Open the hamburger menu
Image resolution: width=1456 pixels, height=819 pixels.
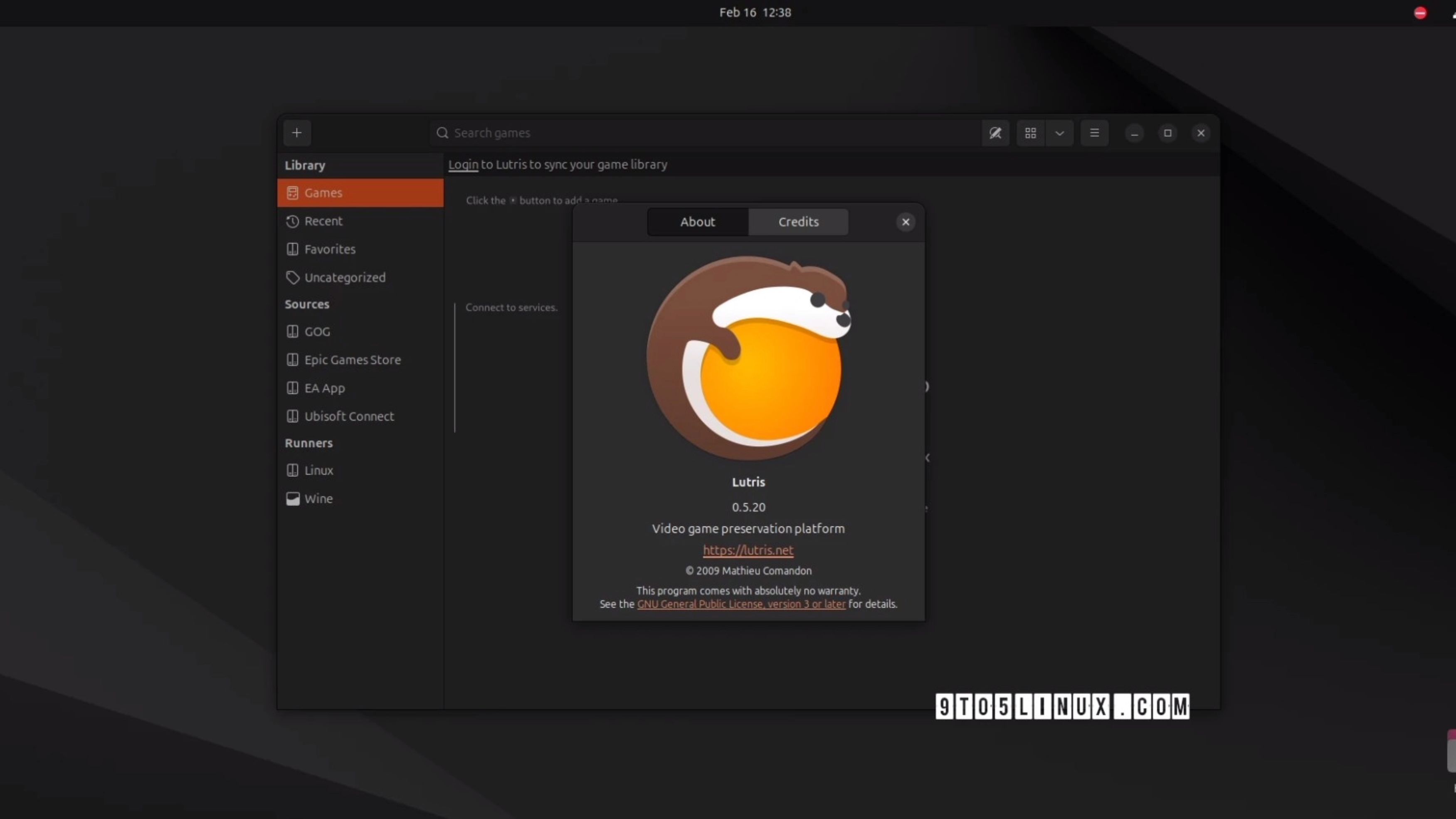(1094, 133)
